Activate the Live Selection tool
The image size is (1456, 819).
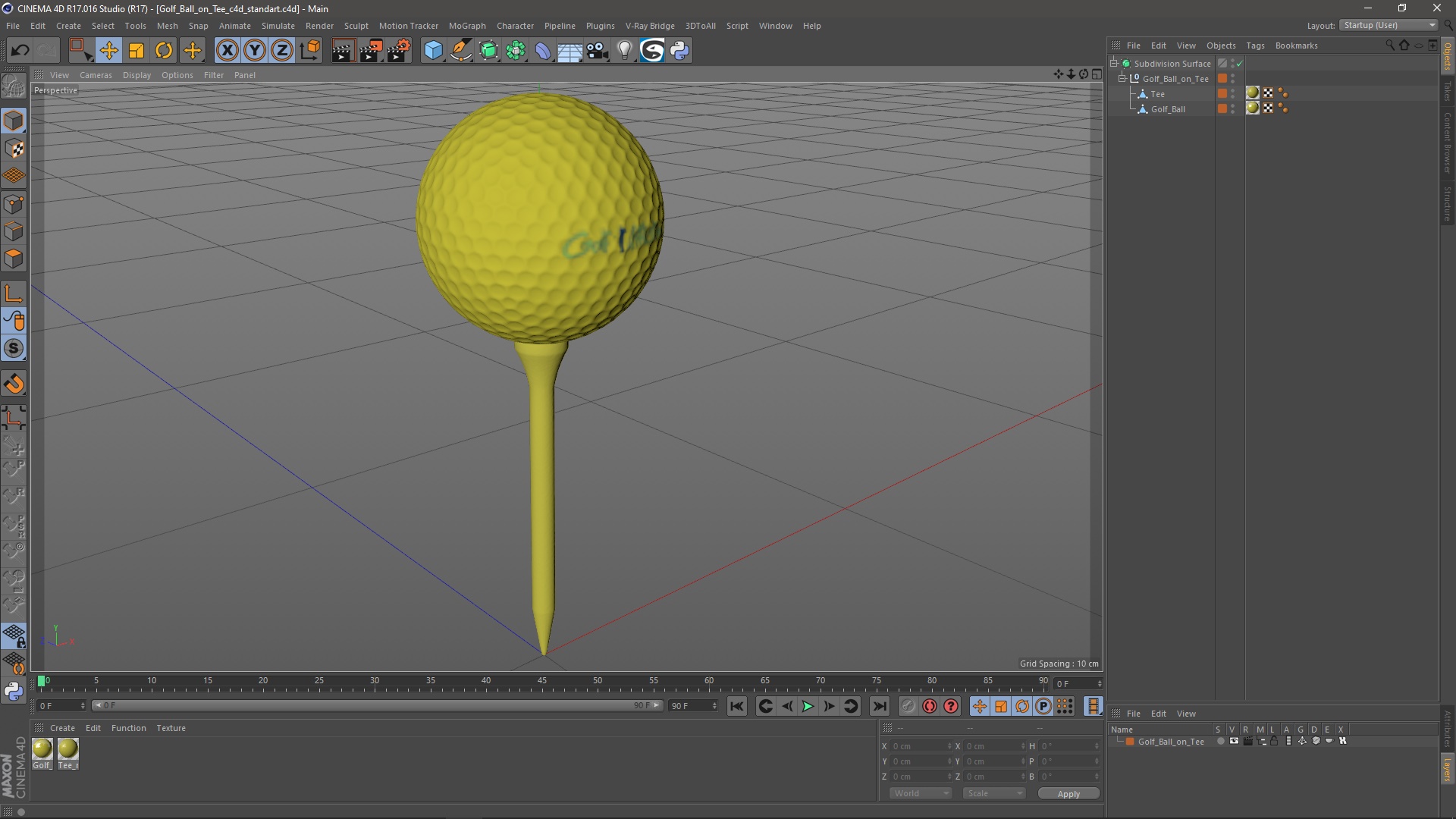tap(80, 51)
